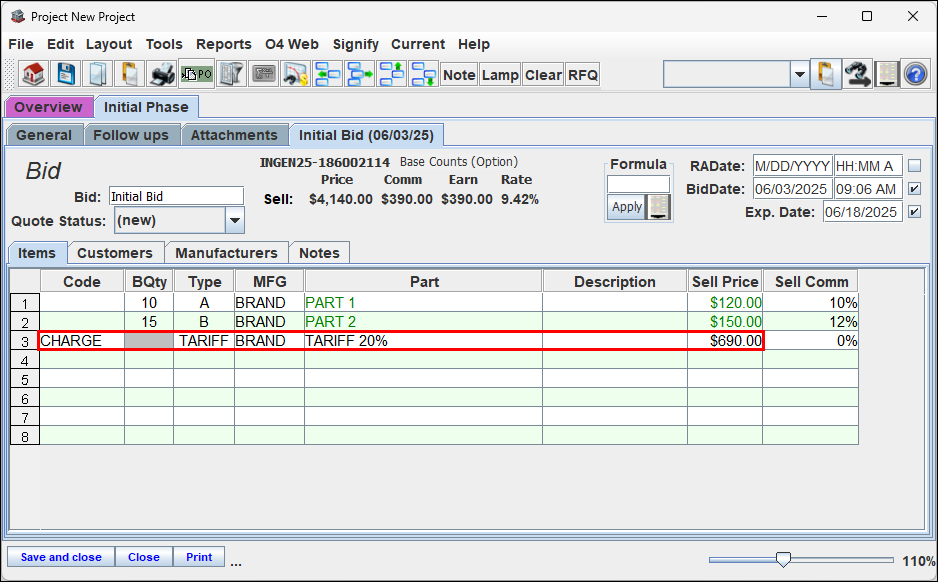The width and height of the screenshot is (938, 582).
Task: Click the Clear toolbar button
Action: 543,75
